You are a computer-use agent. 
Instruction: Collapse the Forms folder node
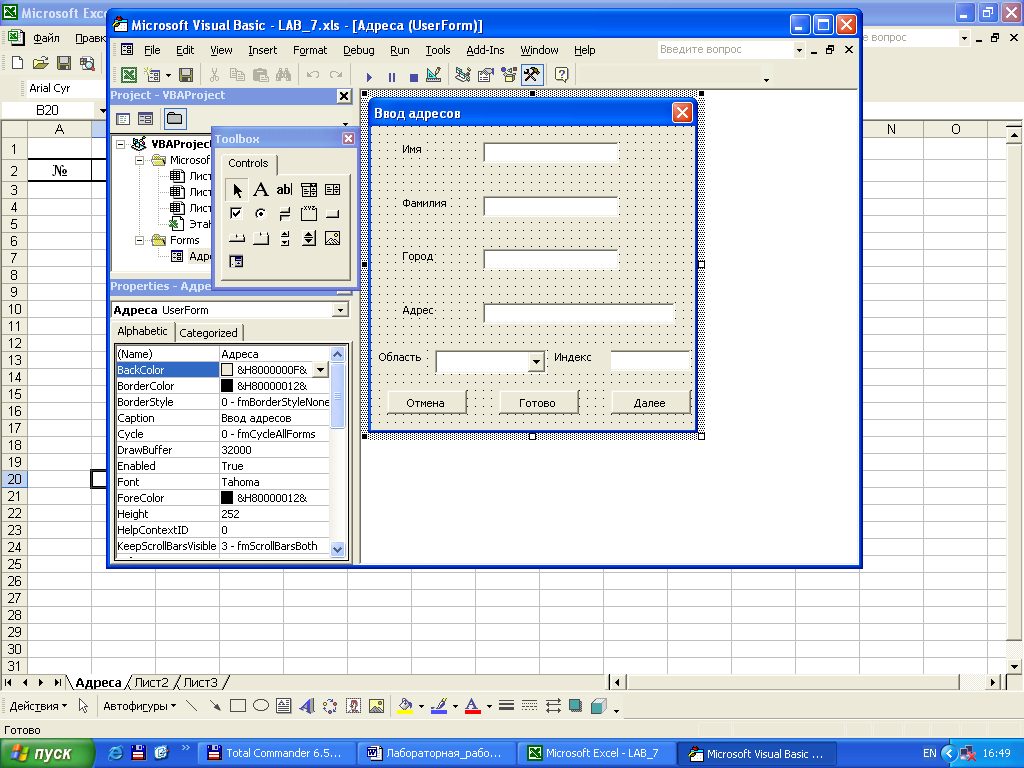click(x=139, y=240)
